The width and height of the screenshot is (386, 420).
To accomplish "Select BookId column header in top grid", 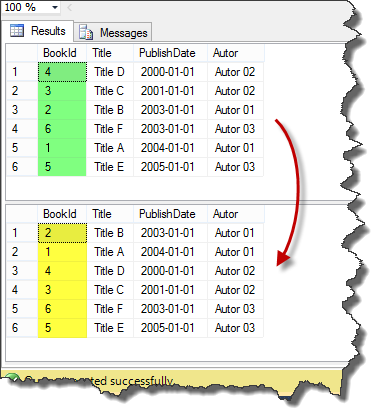I will 62,53.
